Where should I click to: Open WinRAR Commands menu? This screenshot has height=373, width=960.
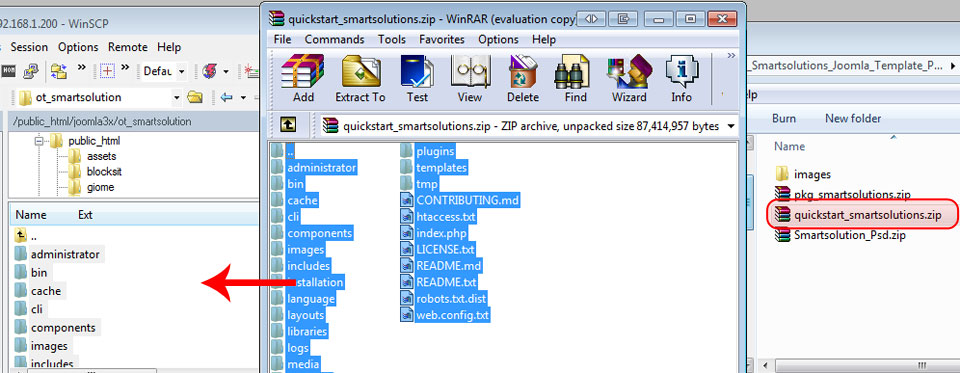point(334,39)
